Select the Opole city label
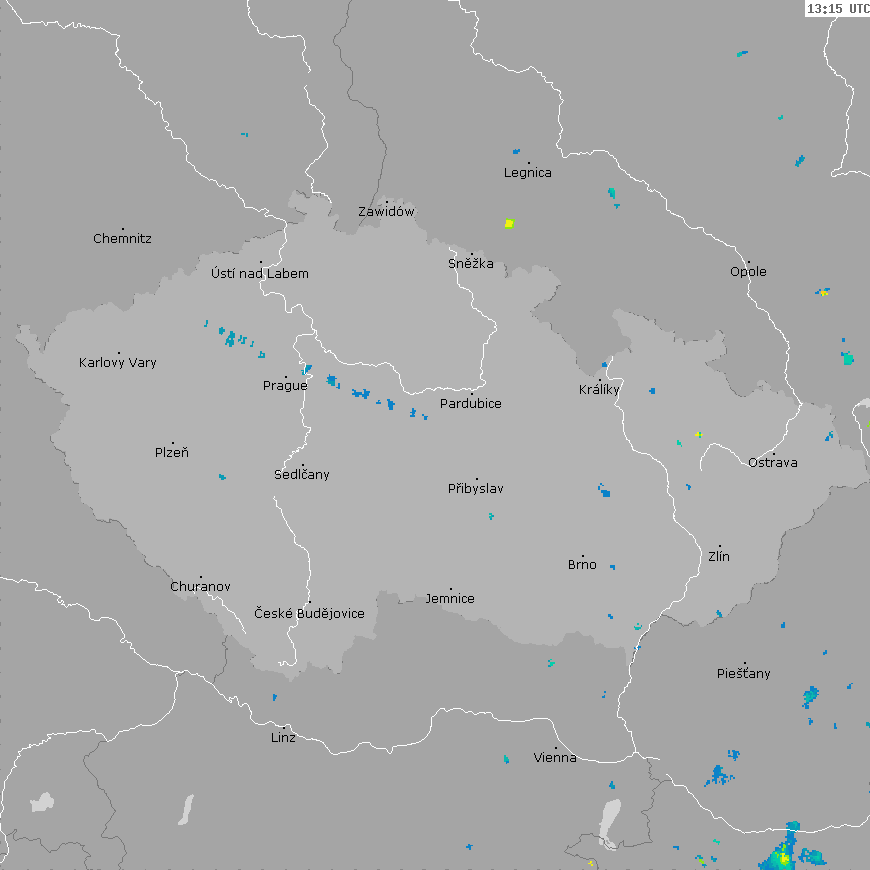870x870 pixels. 748,272
